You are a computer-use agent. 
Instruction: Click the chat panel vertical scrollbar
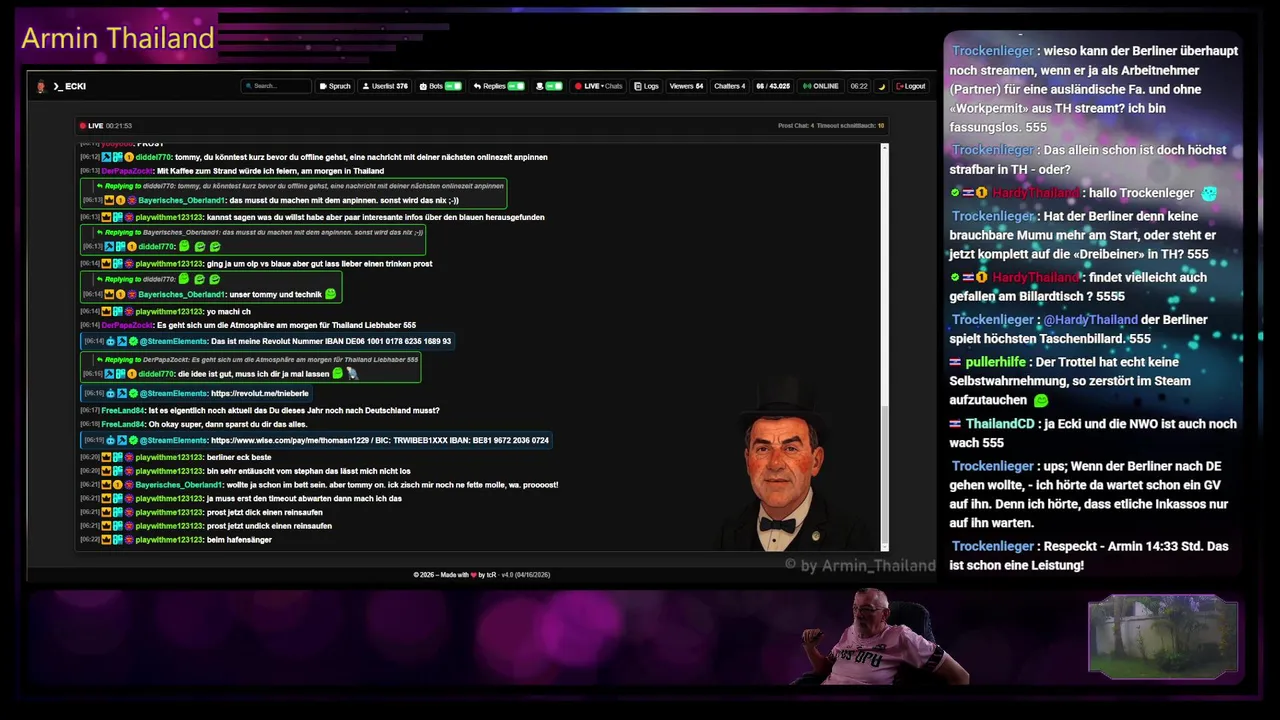pyautogui.click(x=884, y=346)
